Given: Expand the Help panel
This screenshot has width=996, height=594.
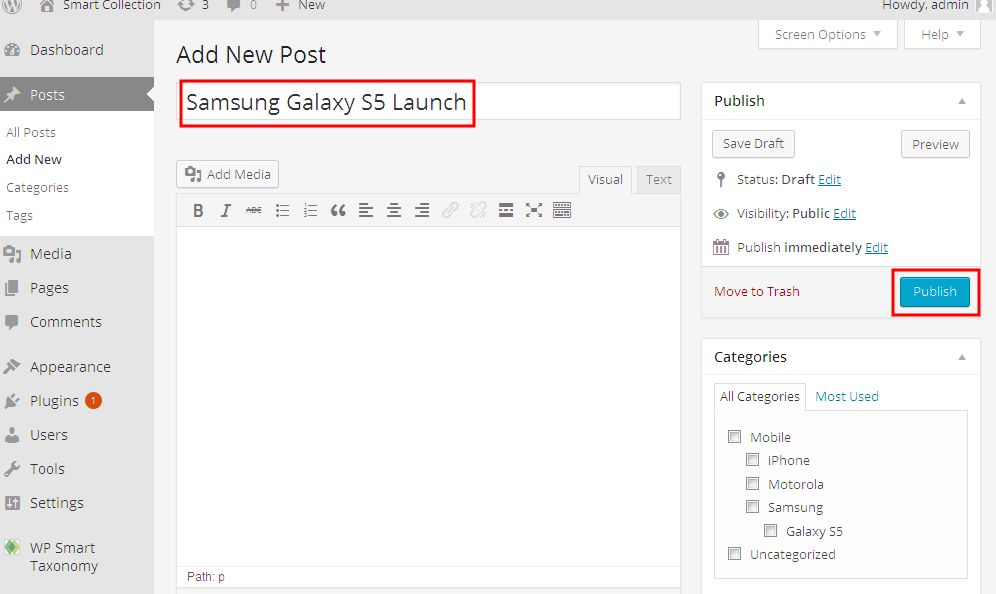Looking at the screenshot, I should pyautogui.click(x=942, y=34).
